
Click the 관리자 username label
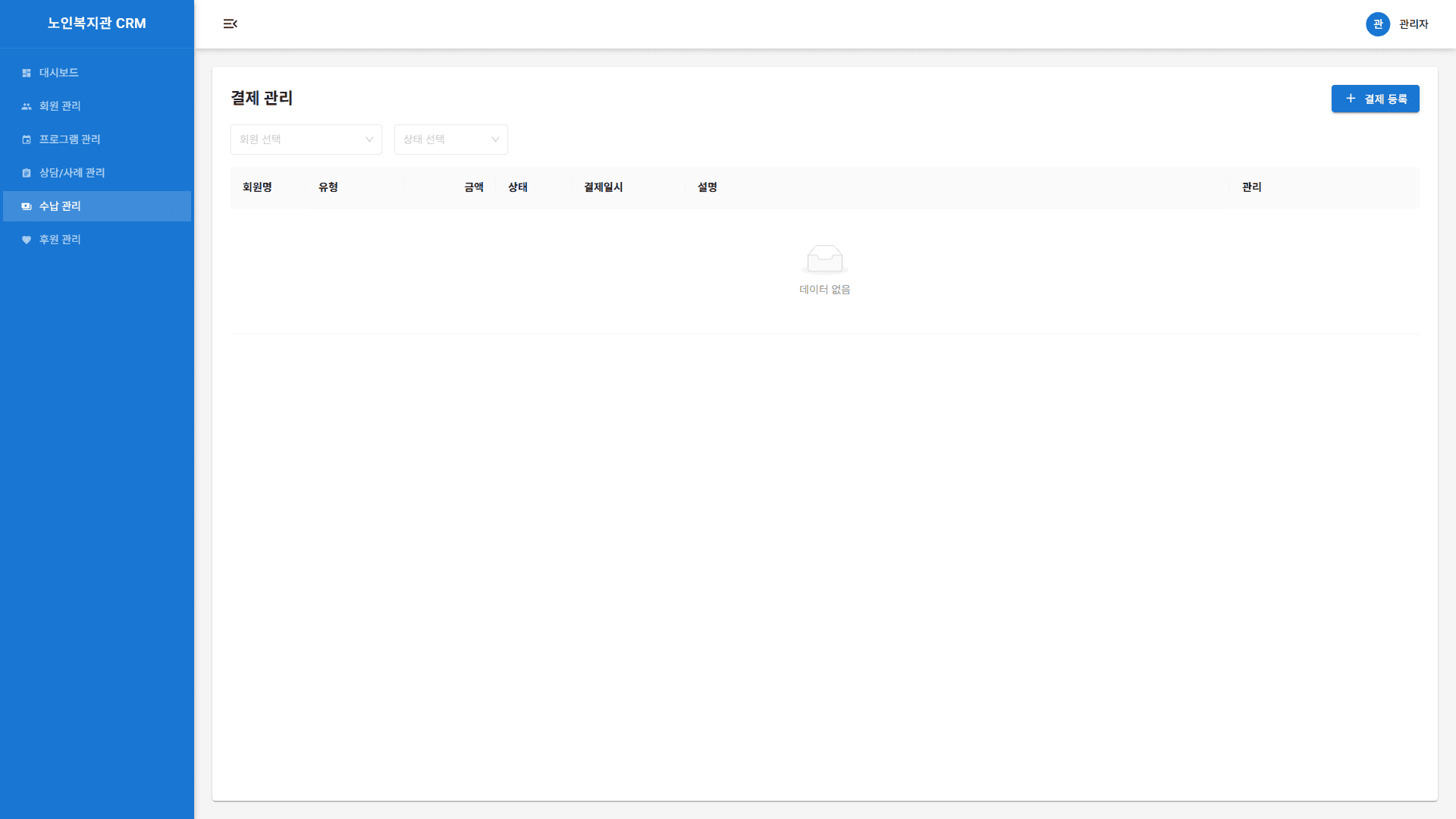[1414, 24]
